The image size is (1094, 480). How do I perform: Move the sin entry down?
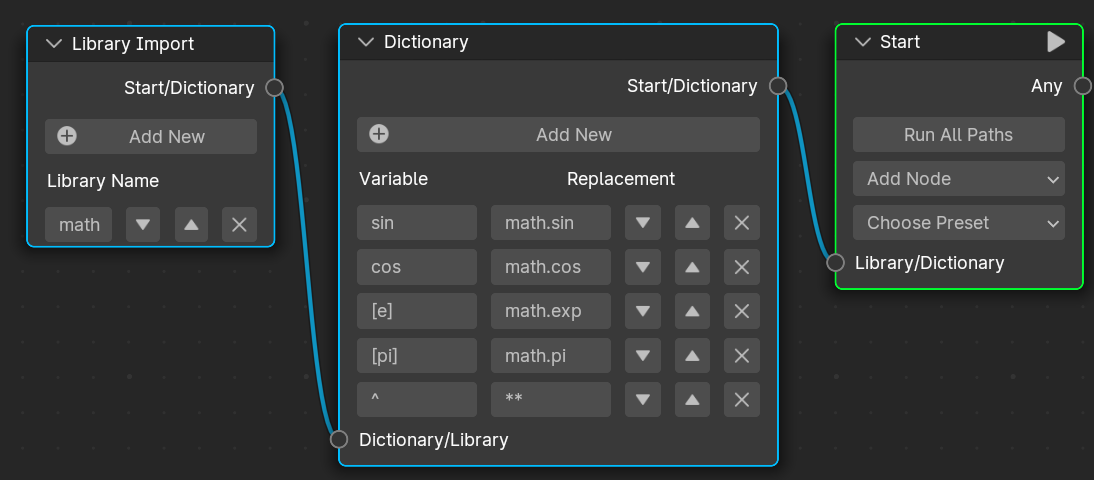point(643,223)
